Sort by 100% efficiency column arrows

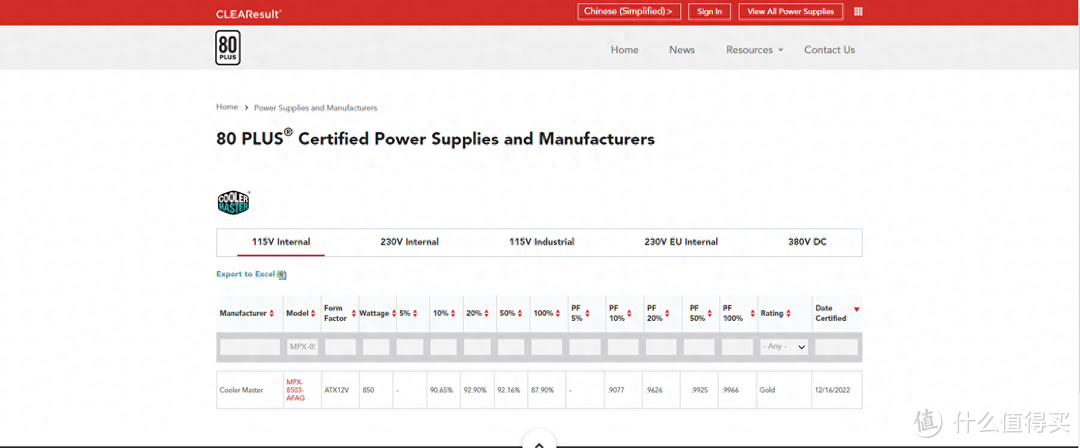pyautogui.click(x=559, y=314)
